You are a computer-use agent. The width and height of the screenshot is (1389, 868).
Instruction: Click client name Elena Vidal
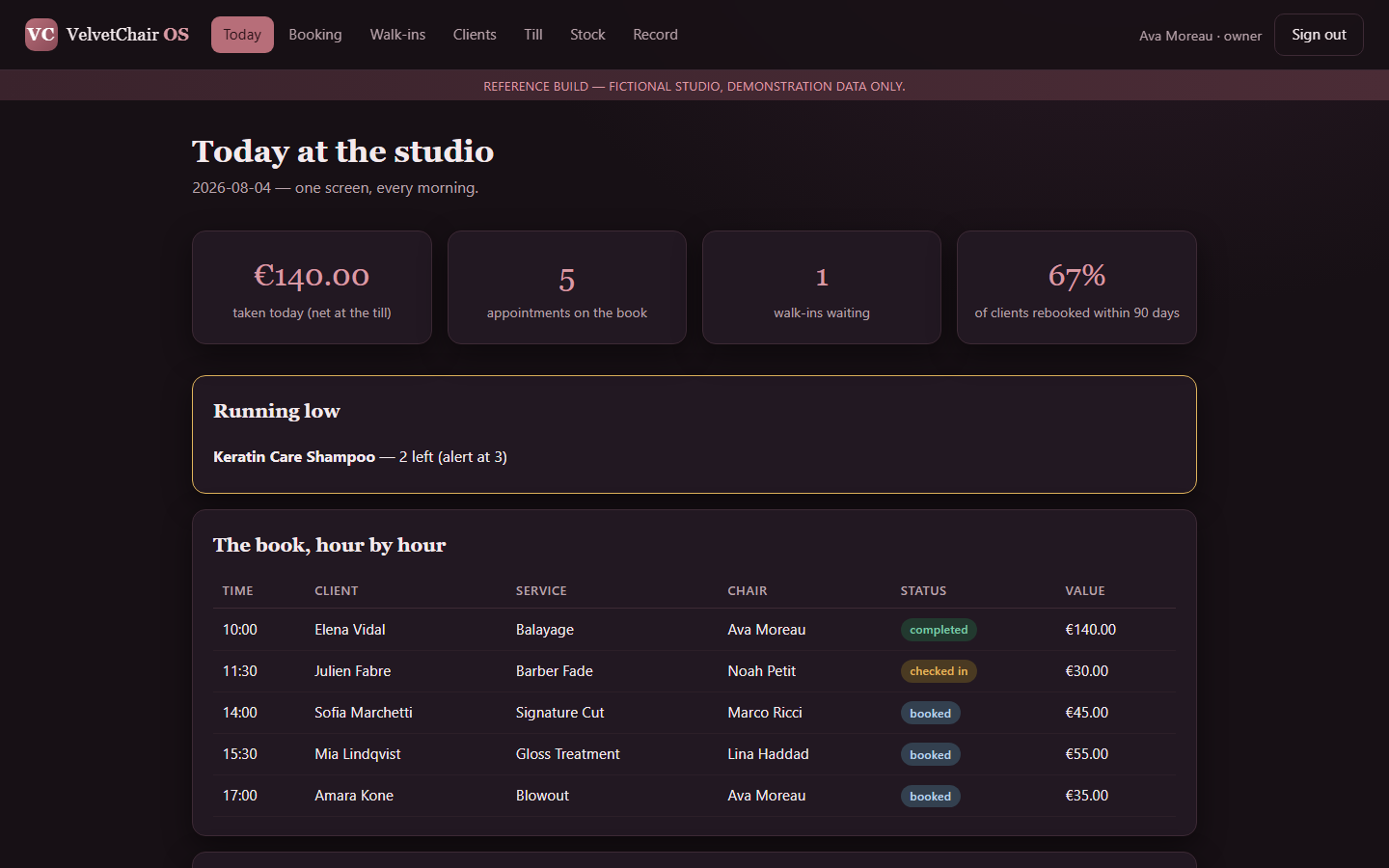[x=350, y=630]
